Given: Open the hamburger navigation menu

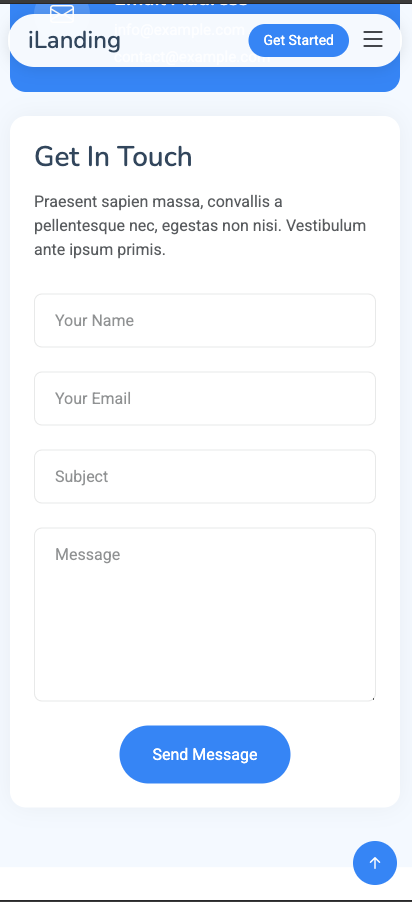Looking at the screenshot, I should click(373, 39).
